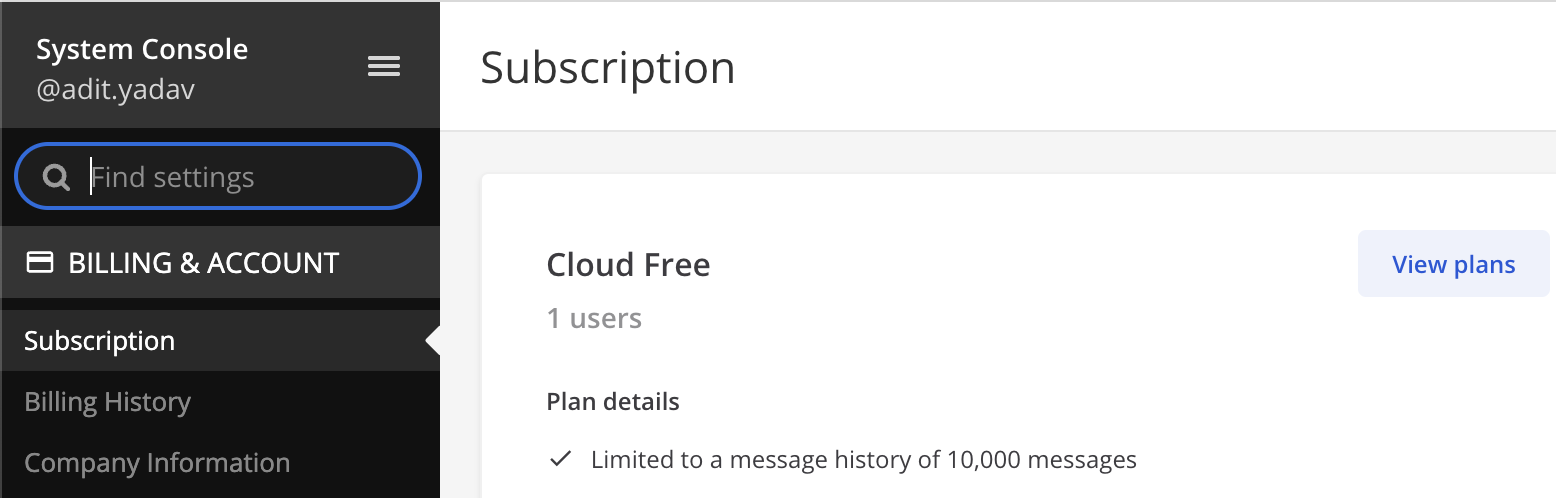
Task: Click the Plan details label
Action: (x=613, y=402)
